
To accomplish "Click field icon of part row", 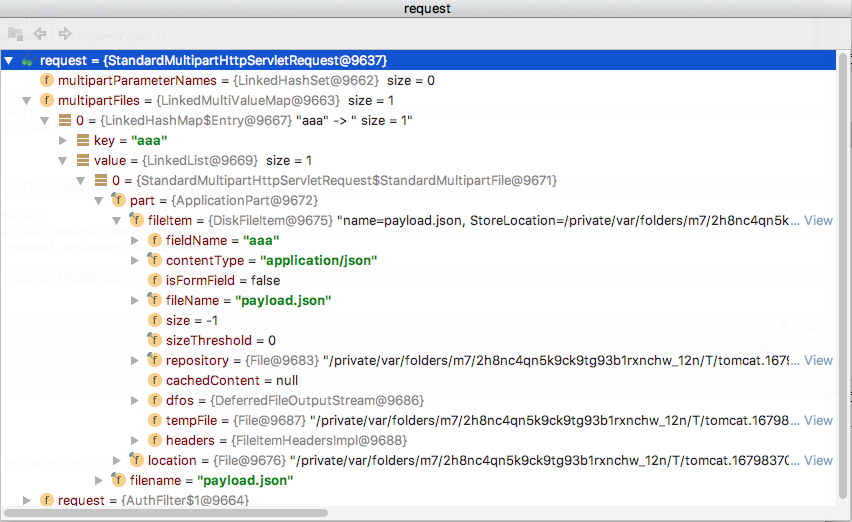I will pyautogui.click(x=118, y=200).
